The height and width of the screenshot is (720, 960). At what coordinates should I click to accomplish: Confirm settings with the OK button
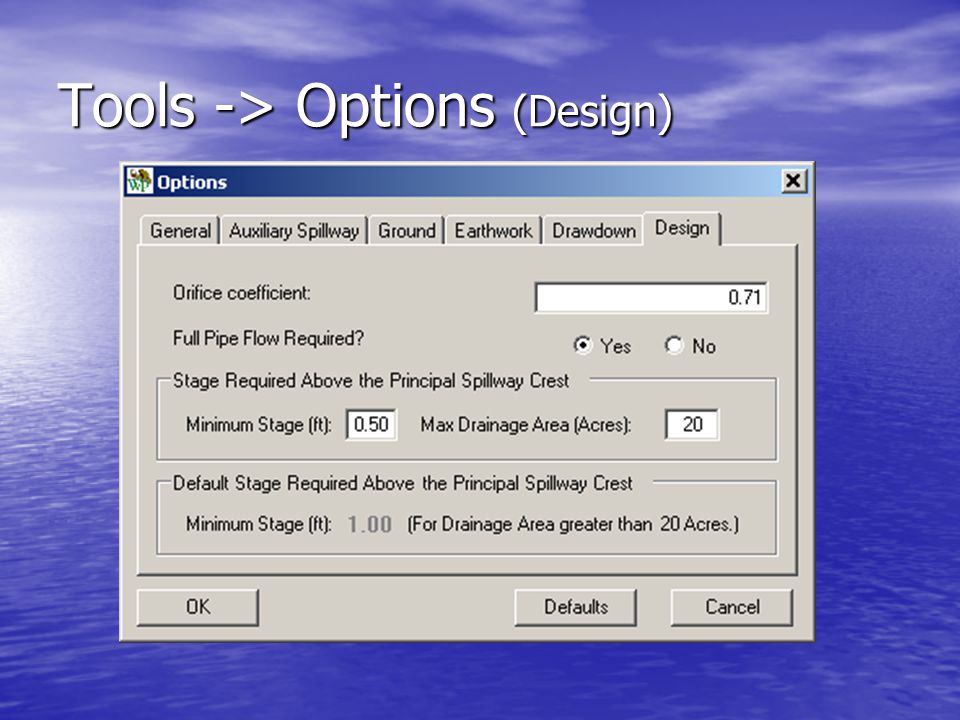(x=198, y=607)
